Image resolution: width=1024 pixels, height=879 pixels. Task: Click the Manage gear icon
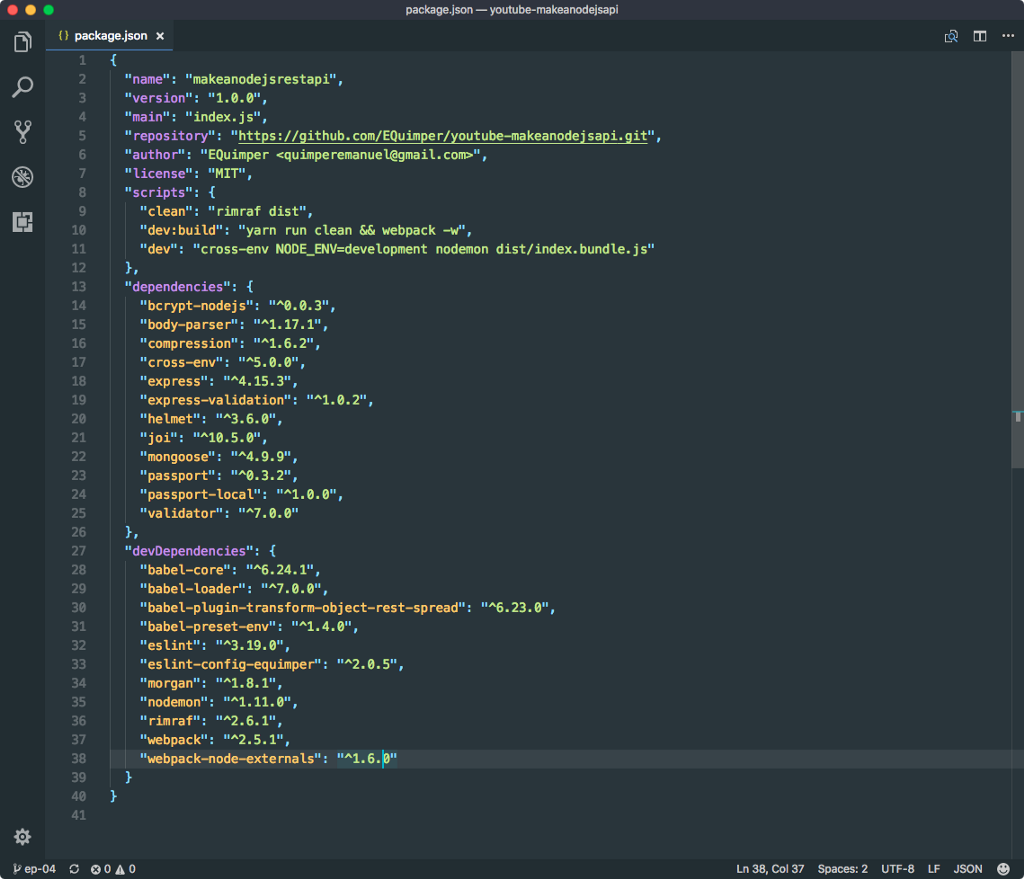(22, 837)
